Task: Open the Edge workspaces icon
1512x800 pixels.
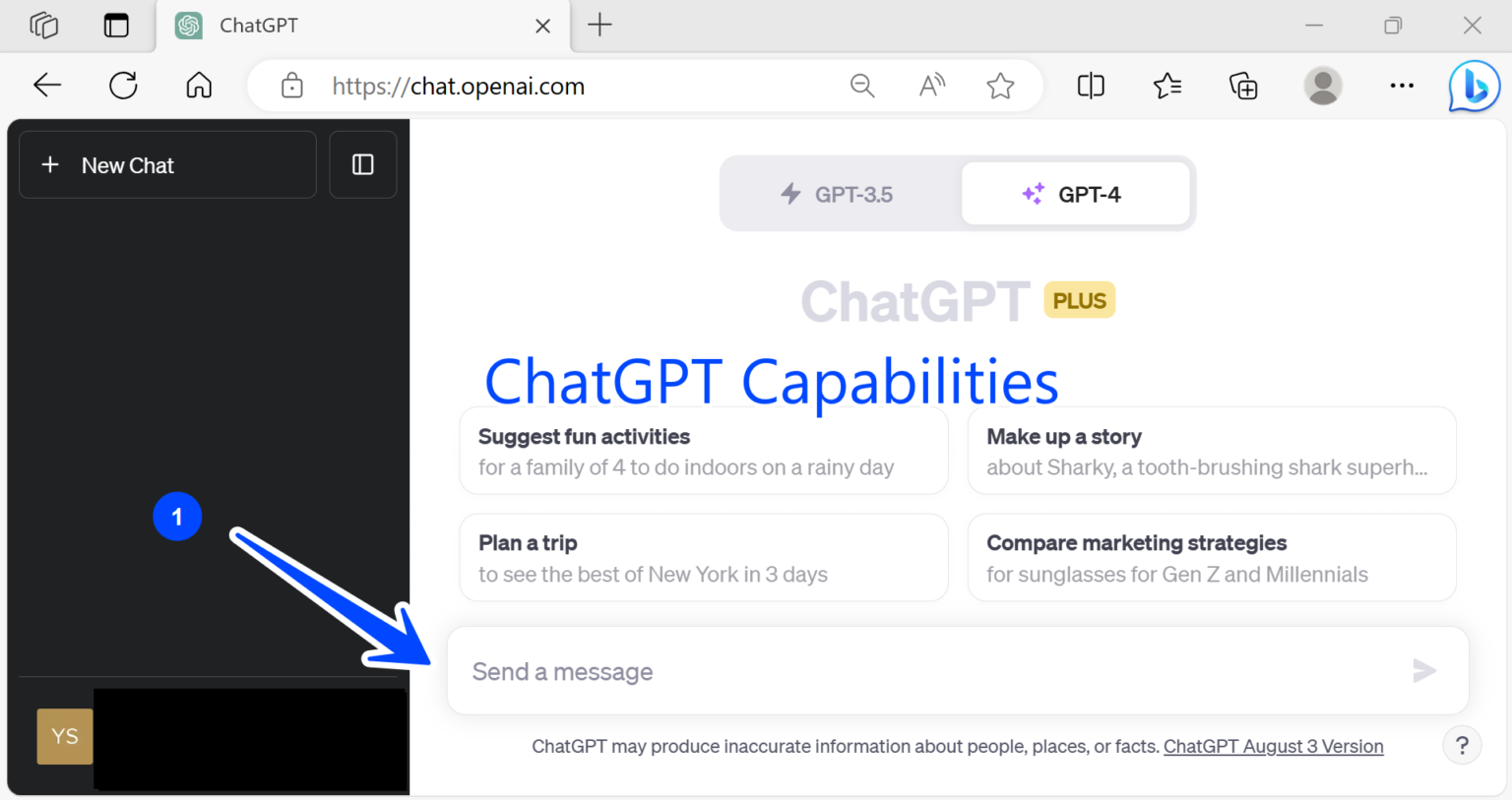Action: pos(43,26)
